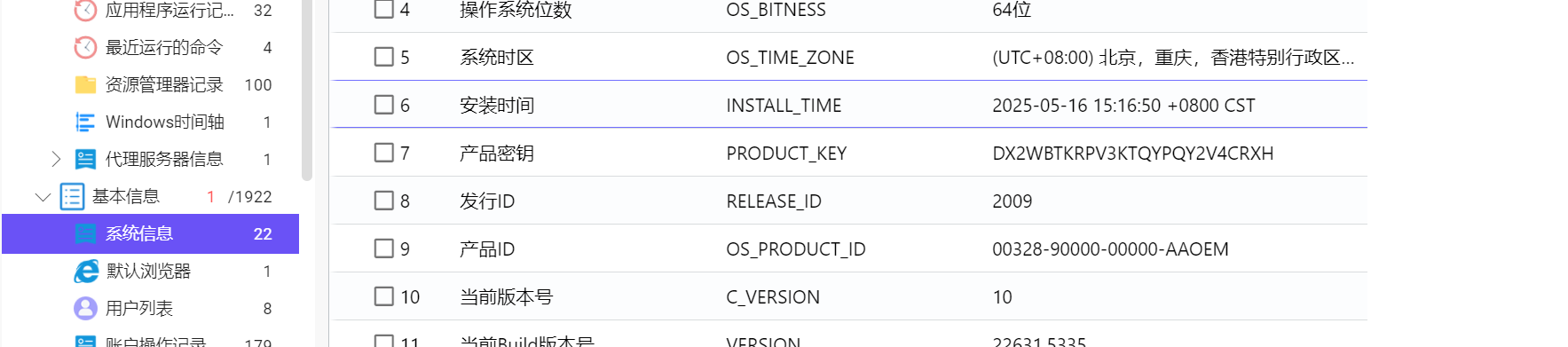Select the 资源管理器记录 folder icon

85,84
